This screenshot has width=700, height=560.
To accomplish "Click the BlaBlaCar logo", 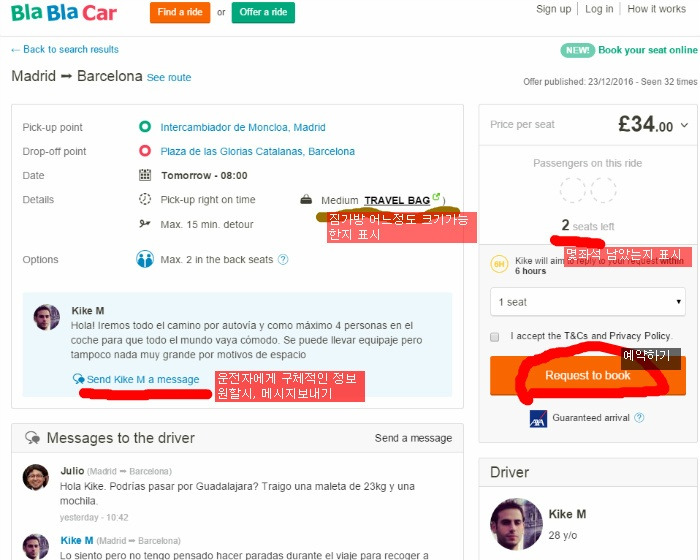I will (64, 13).
